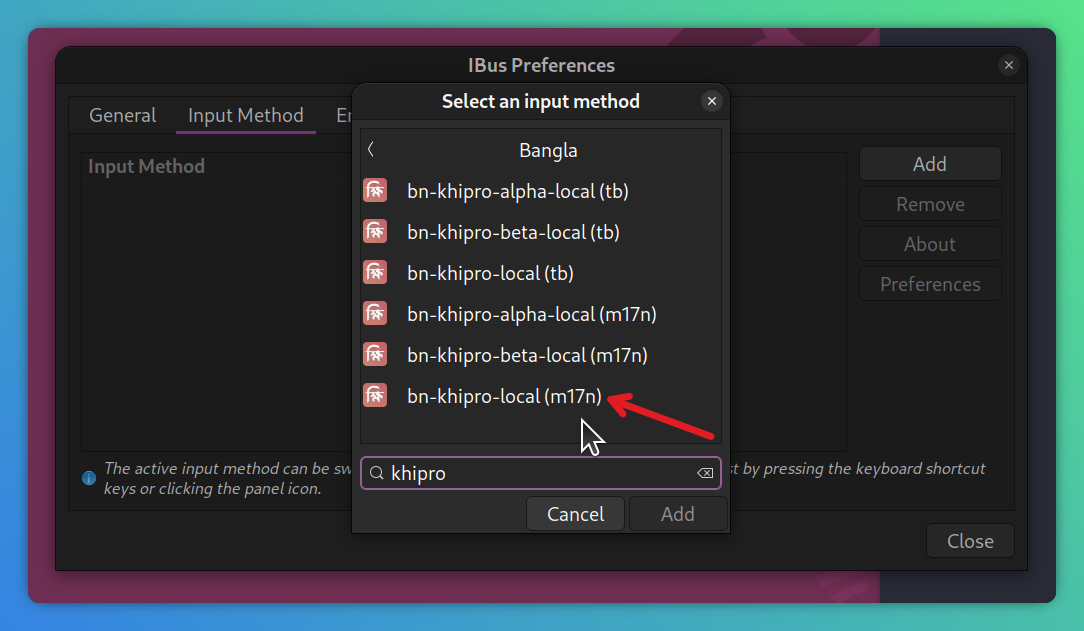The height and width of the screenshot is (631, 1084).
Task: Open the Input Method tab
Action: coord(245,115)
